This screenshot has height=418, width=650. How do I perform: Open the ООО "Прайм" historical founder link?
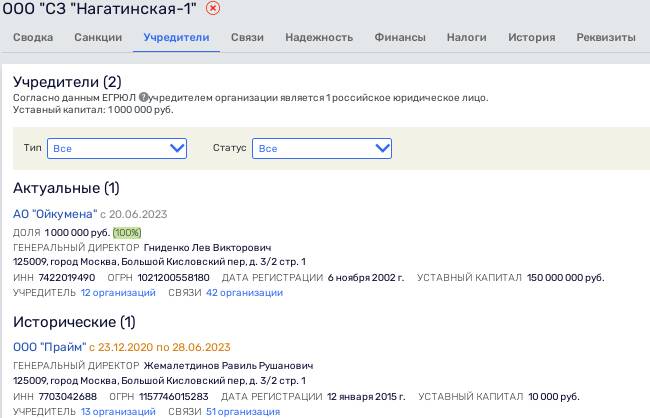click(49, 347)
